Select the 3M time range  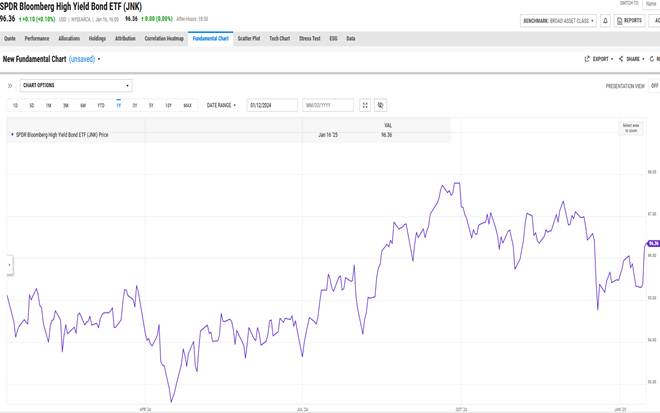coord(66,105)
